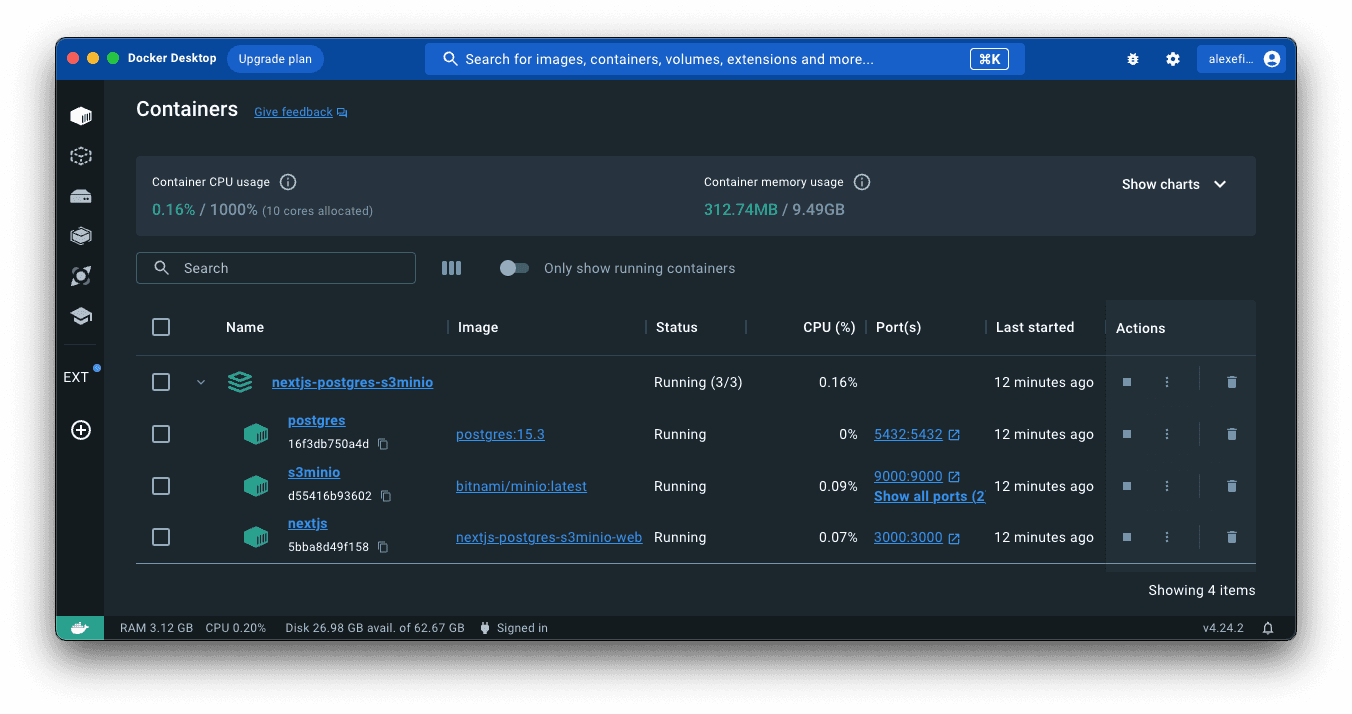Image resolution: width=1352 pixels, height=714 pixels.
Task: Open the Volumes view in the sidebar
Action: point(81,196)
